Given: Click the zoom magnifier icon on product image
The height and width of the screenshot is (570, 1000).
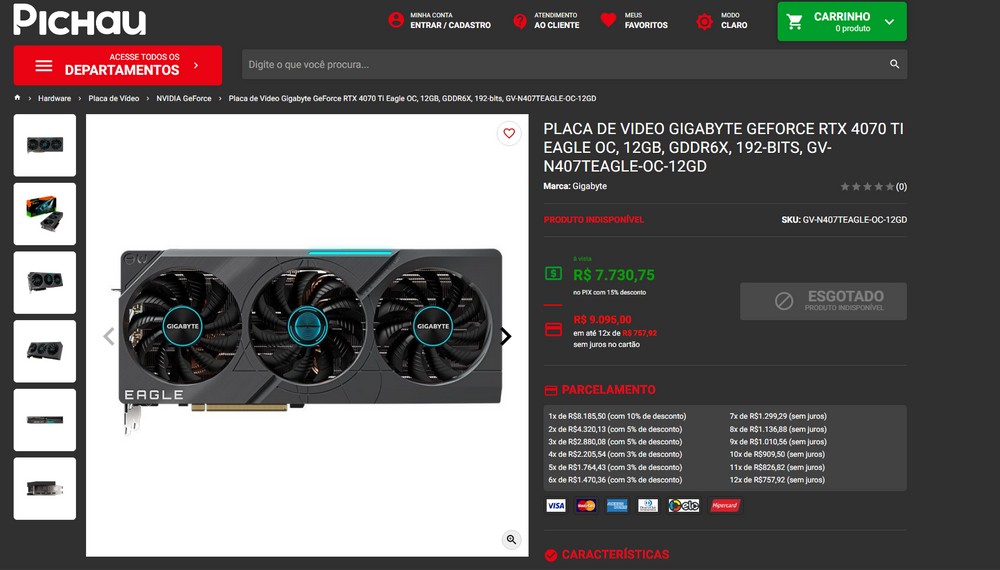Looking at the screenshot, I should 511,539.
